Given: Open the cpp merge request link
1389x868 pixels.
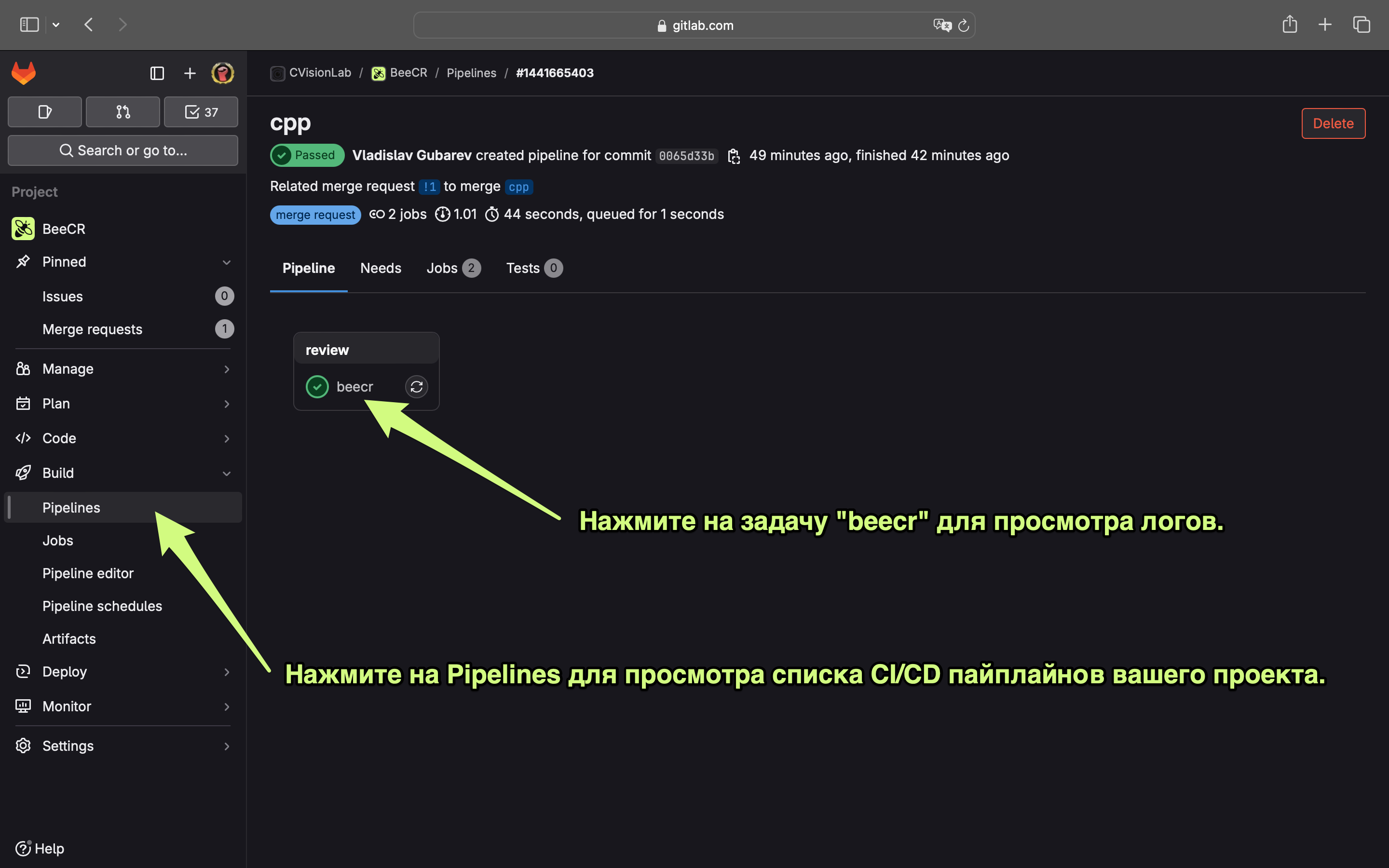Looking at the screenshot, I should click(x=518, y=187).
